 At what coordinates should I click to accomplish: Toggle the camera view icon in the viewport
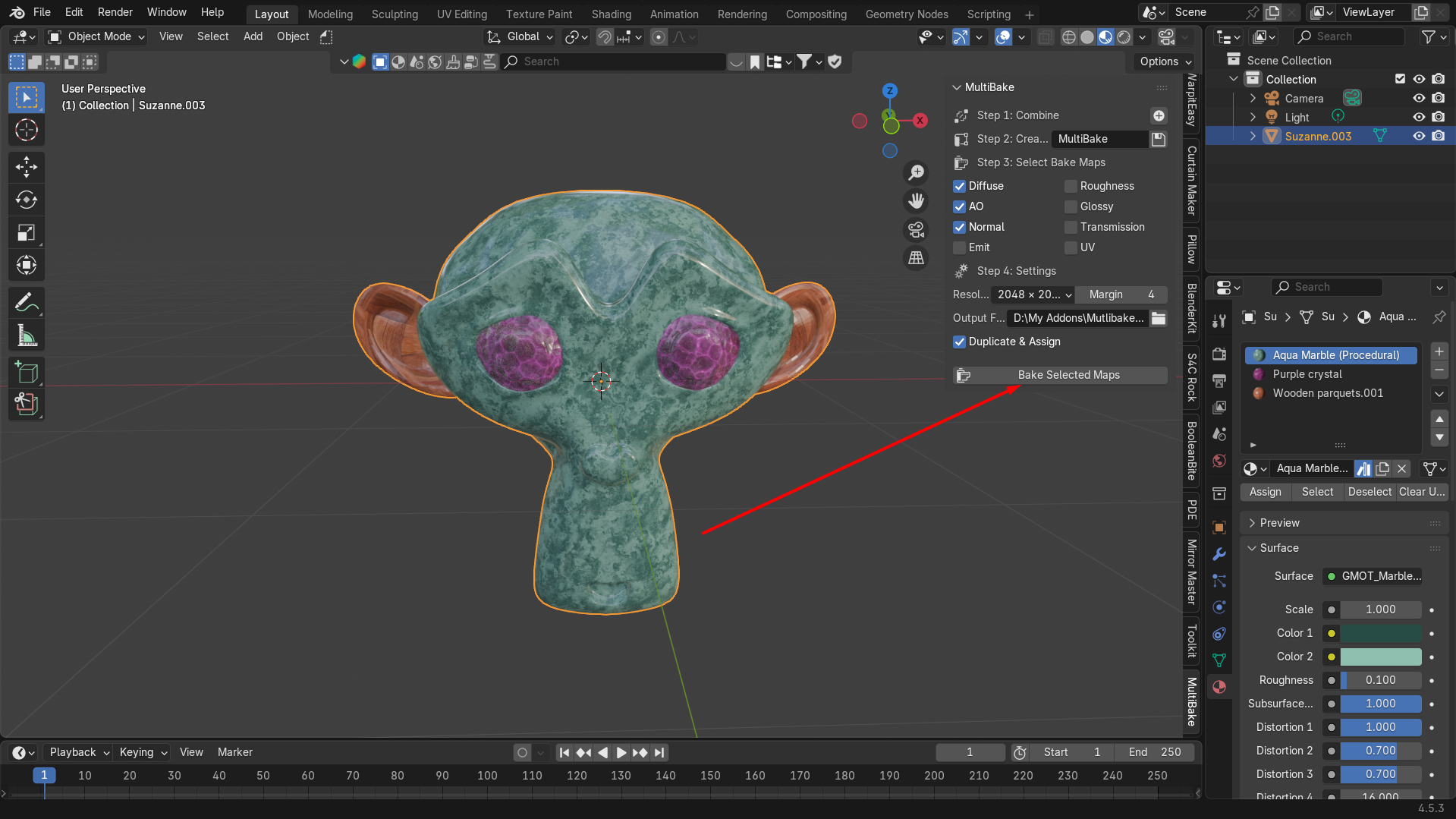tap(917, 229)
